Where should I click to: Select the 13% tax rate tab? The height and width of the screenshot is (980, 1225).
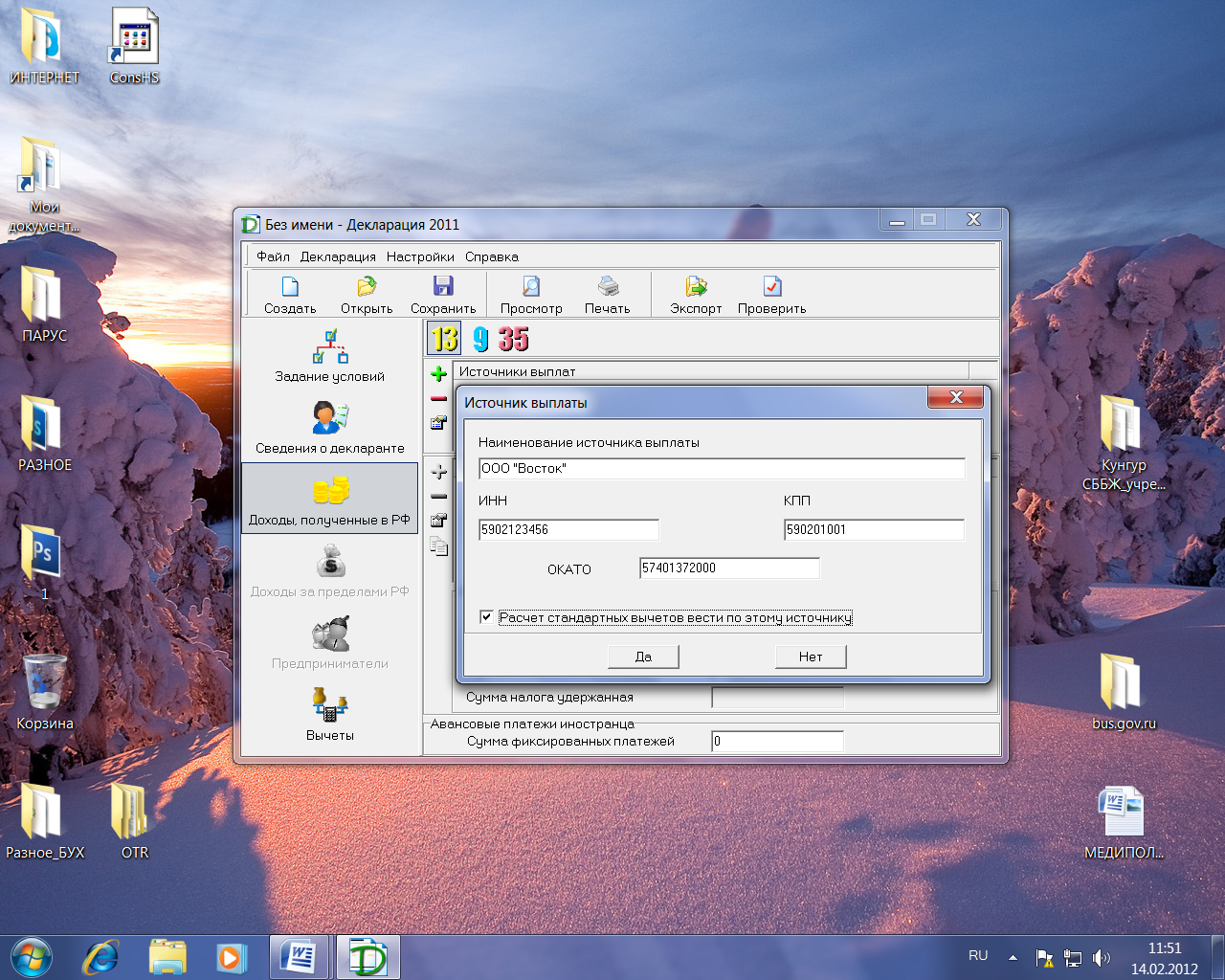[x=444, y=339]
